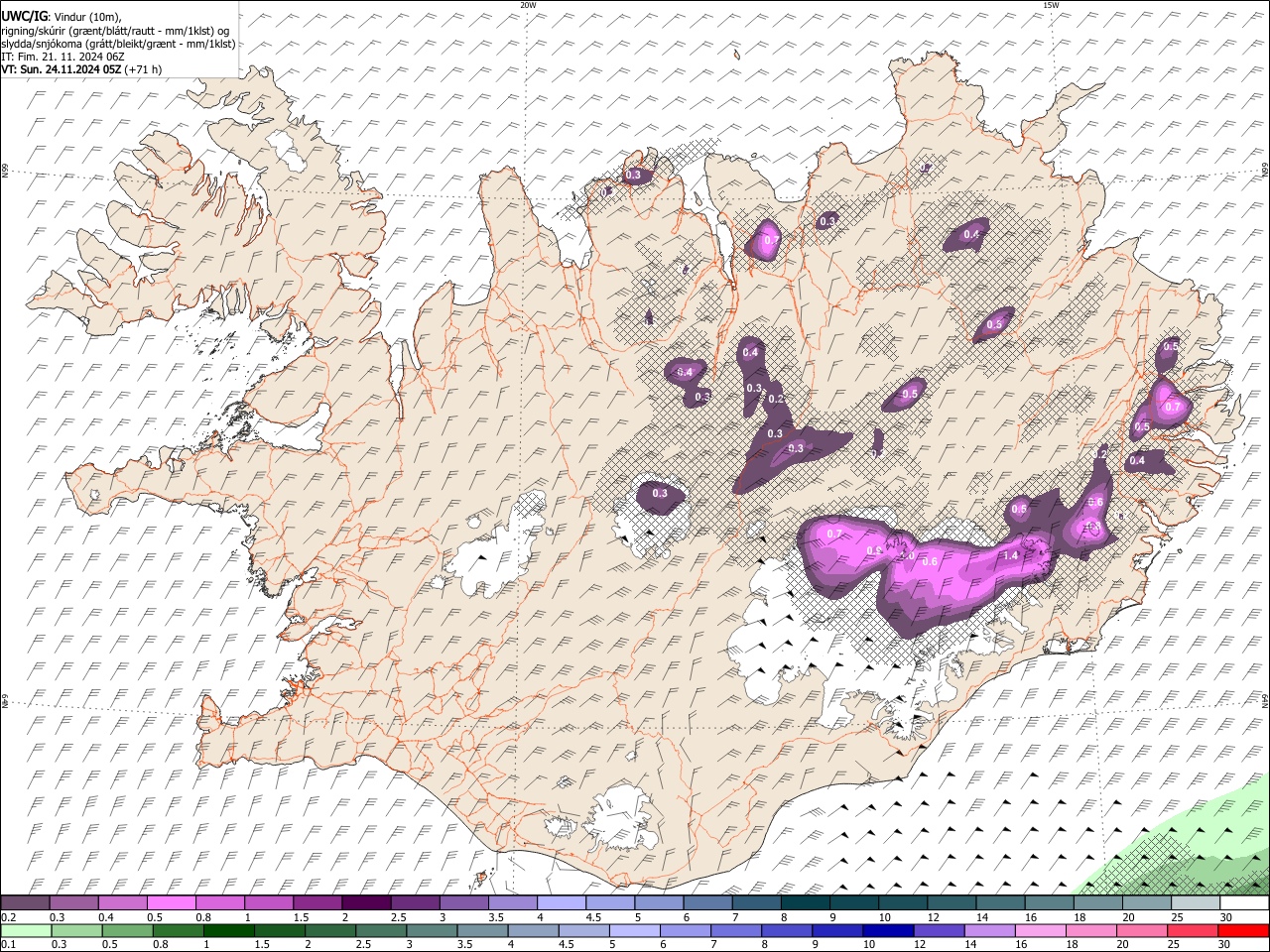Select the dark teal swatch at 8 in top legend
Screen dimensions: 1270x952
point(805,903)
